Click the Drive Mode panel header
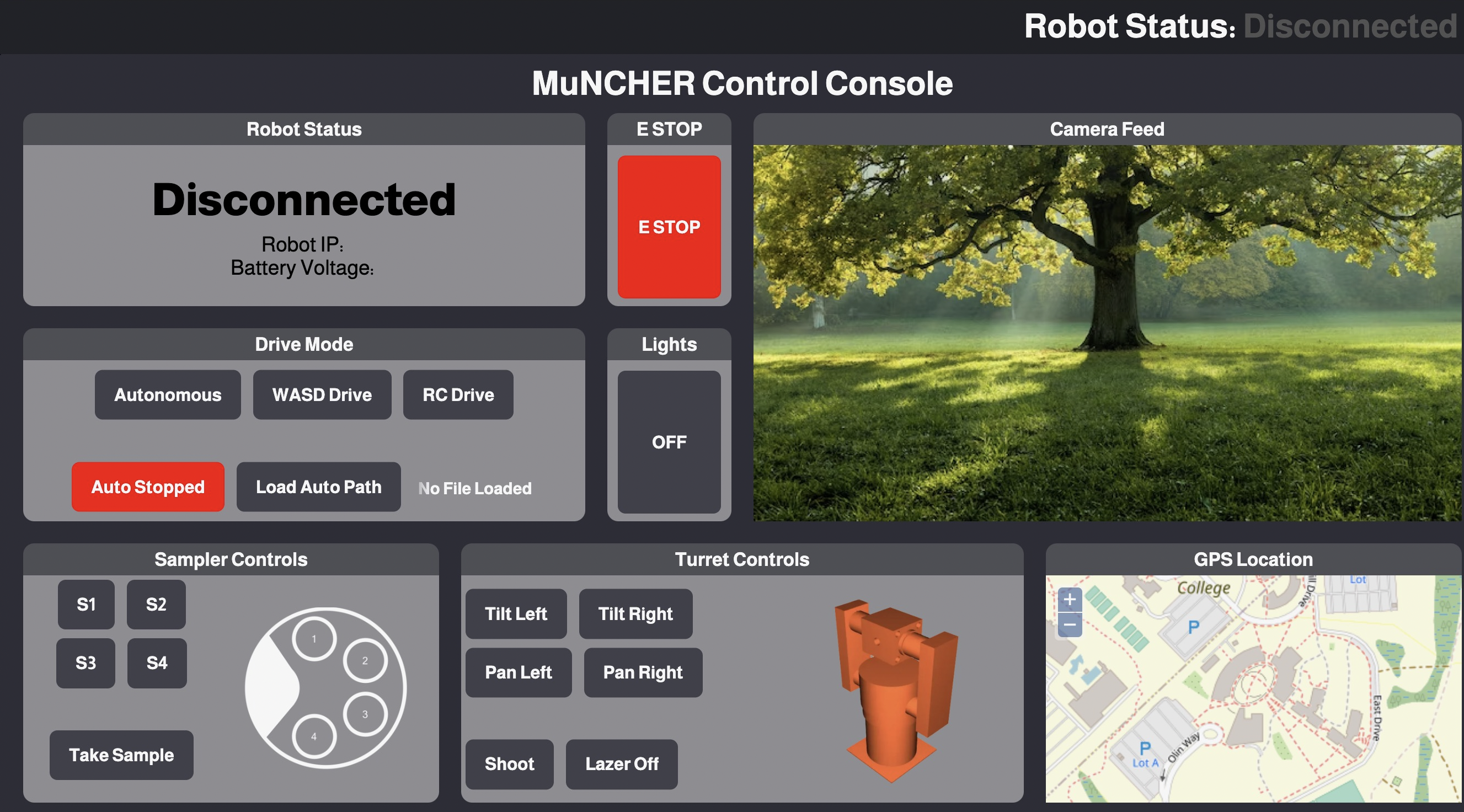This screenshot has height=812, width=1464. tap(304, 344)
